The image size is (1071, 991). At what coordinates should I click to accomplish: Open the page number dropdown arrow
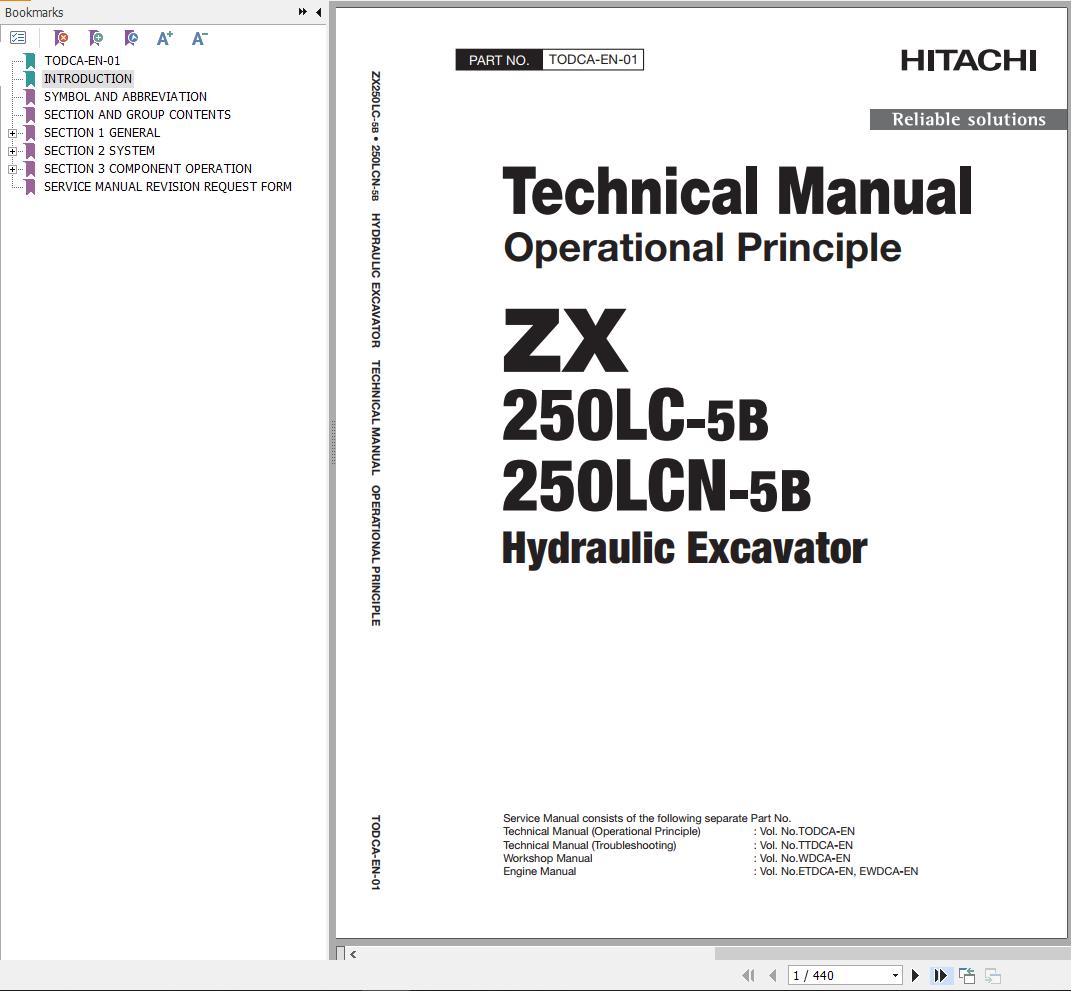click(x=895, y=975)
